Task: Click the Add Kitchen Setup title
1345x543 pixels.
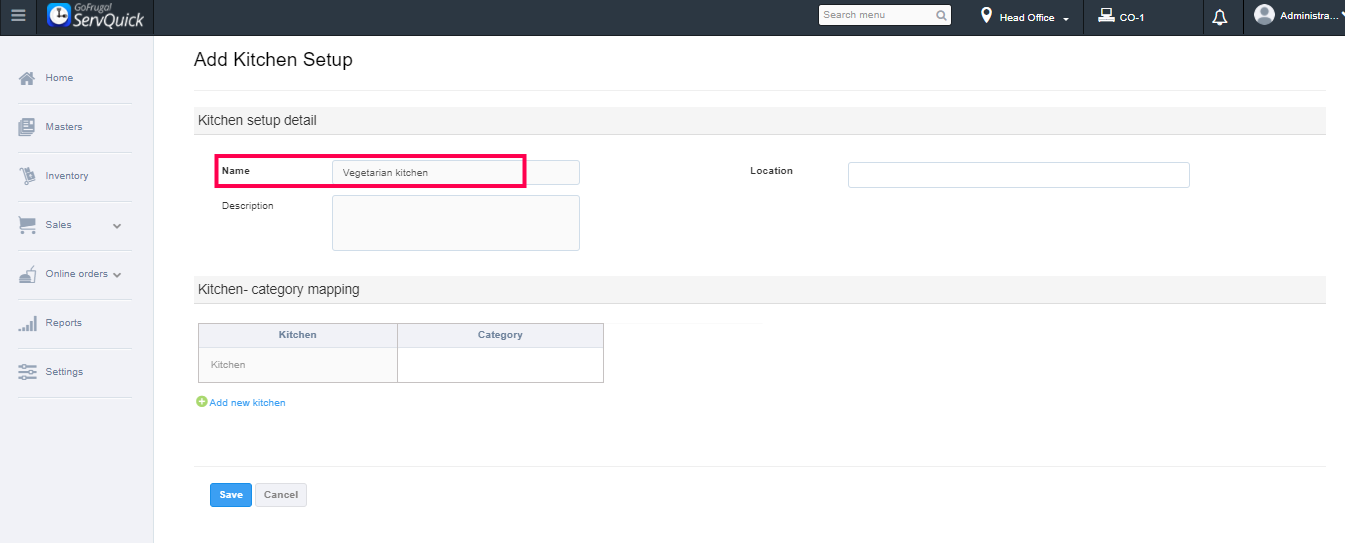Action: click(x=273, y=60)
